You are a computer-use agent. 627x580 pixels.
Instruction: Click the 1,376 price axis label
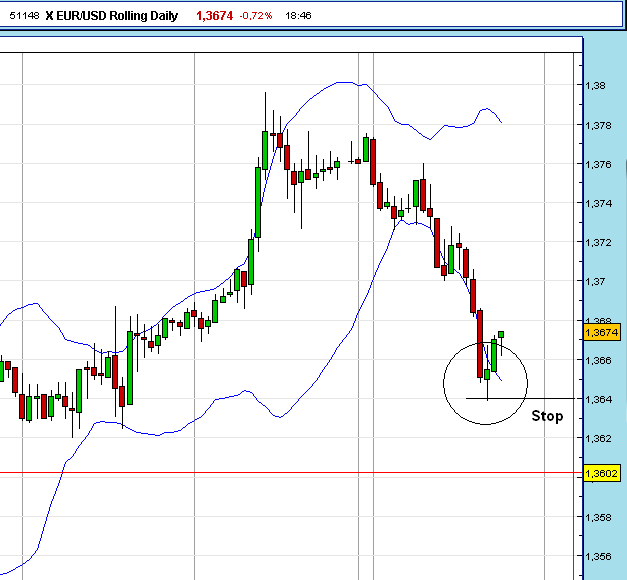[x=598, y=164]
